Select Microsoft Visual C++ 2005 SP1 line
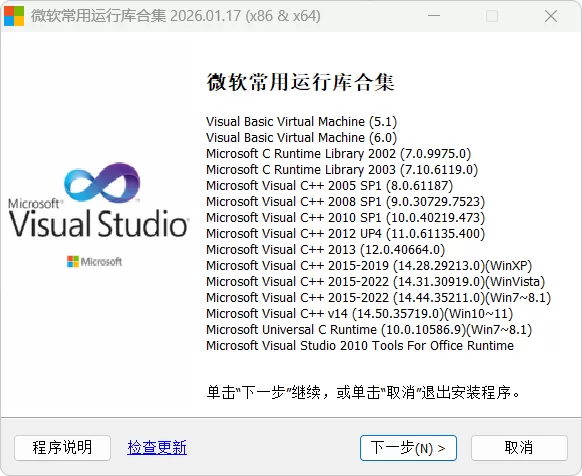This screenshot has width=582, height=476. (330, 185)
